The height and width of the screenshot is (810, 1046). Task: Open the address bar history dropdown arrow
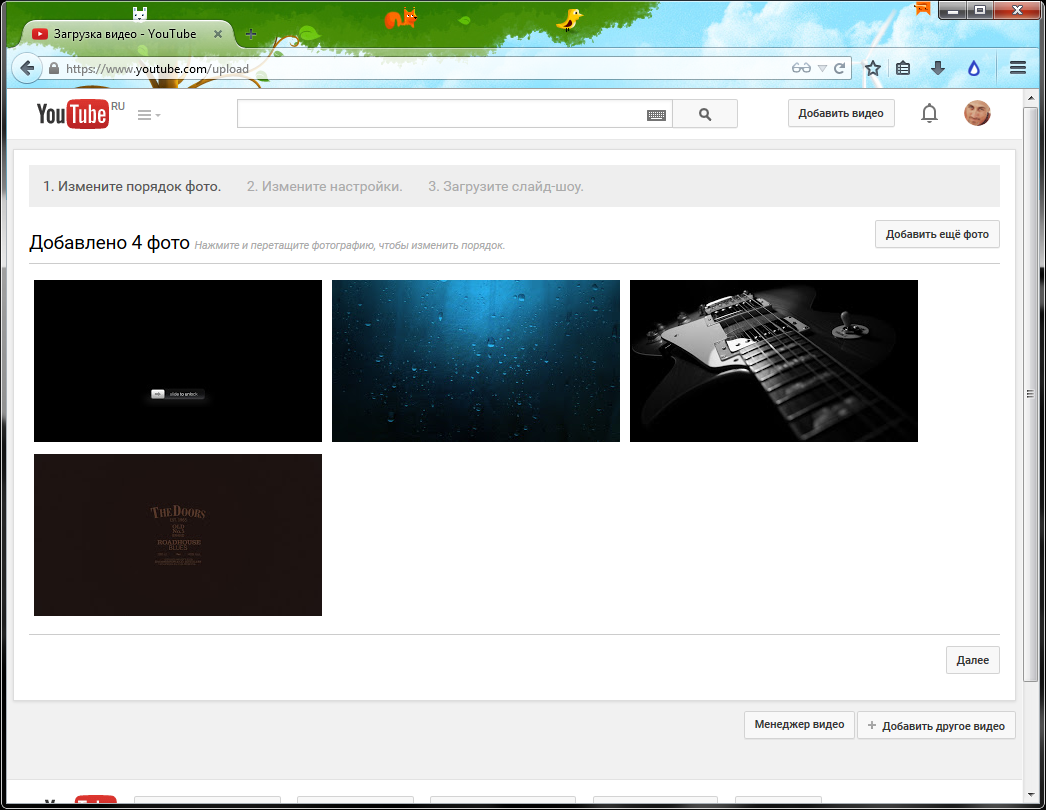pyautogui.click(x=822, y=68)
